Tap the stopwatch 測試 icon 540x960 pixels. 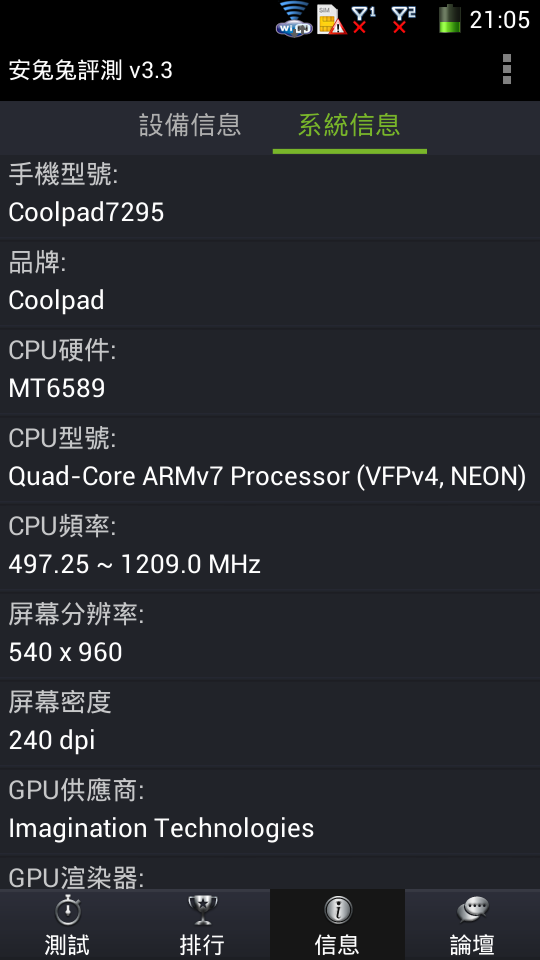67,911
